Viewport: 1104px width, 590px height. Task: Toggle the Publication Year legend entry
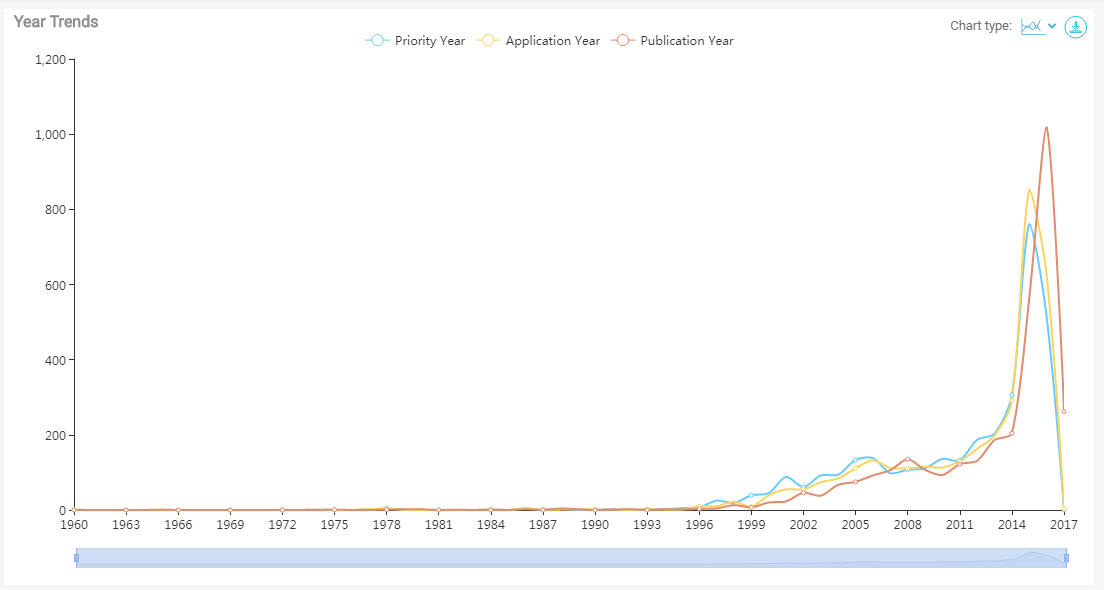click(686, 41)
